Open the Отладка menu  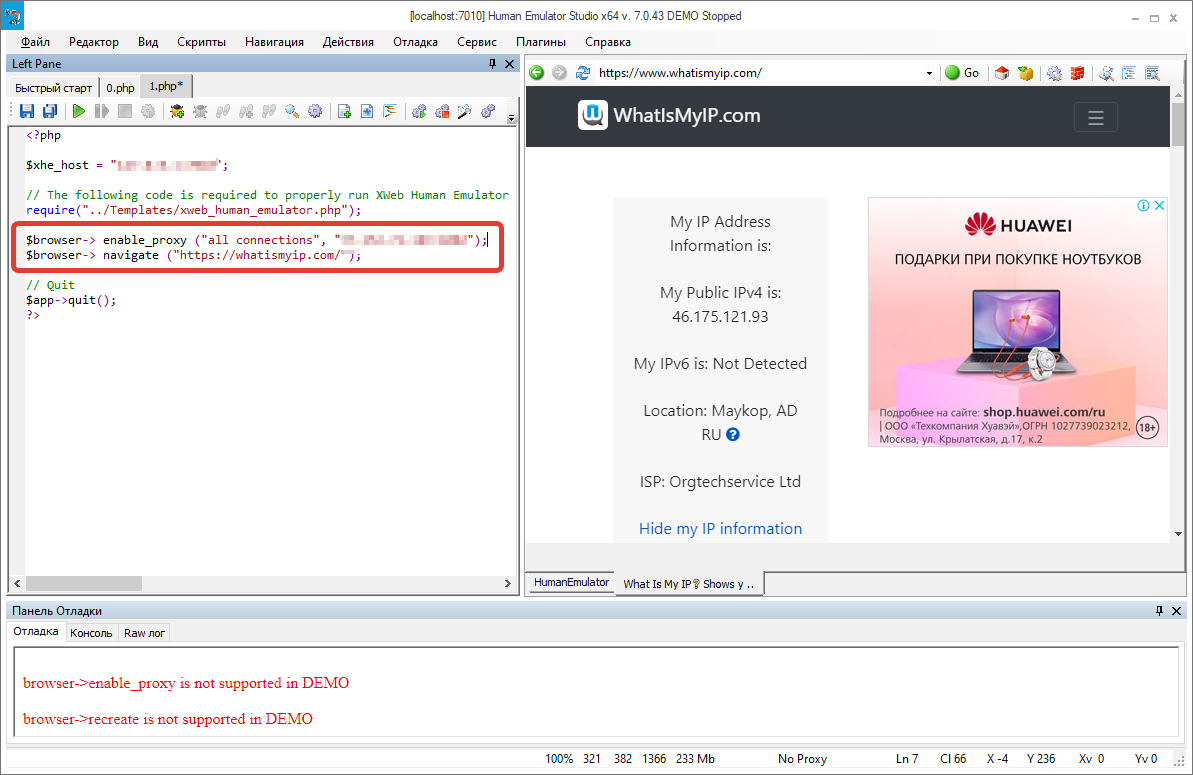[415, 42]
